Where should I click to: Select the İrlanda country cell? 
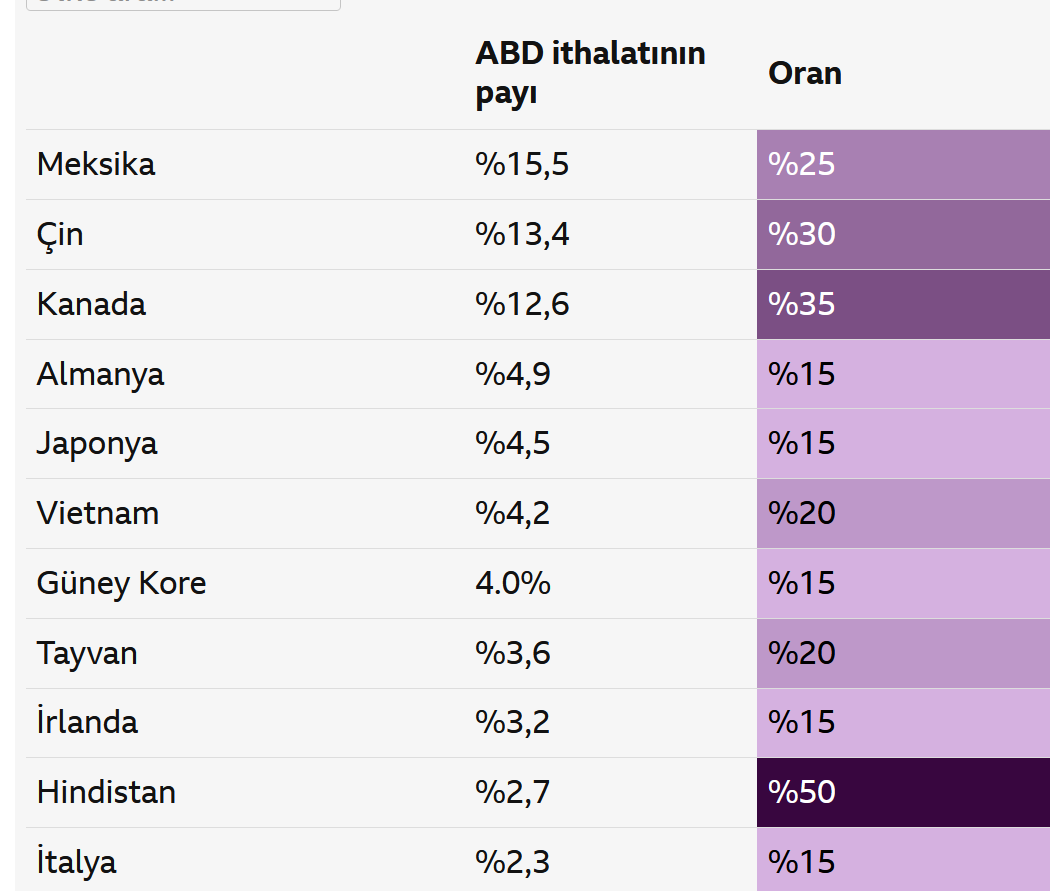coord(87,722)
